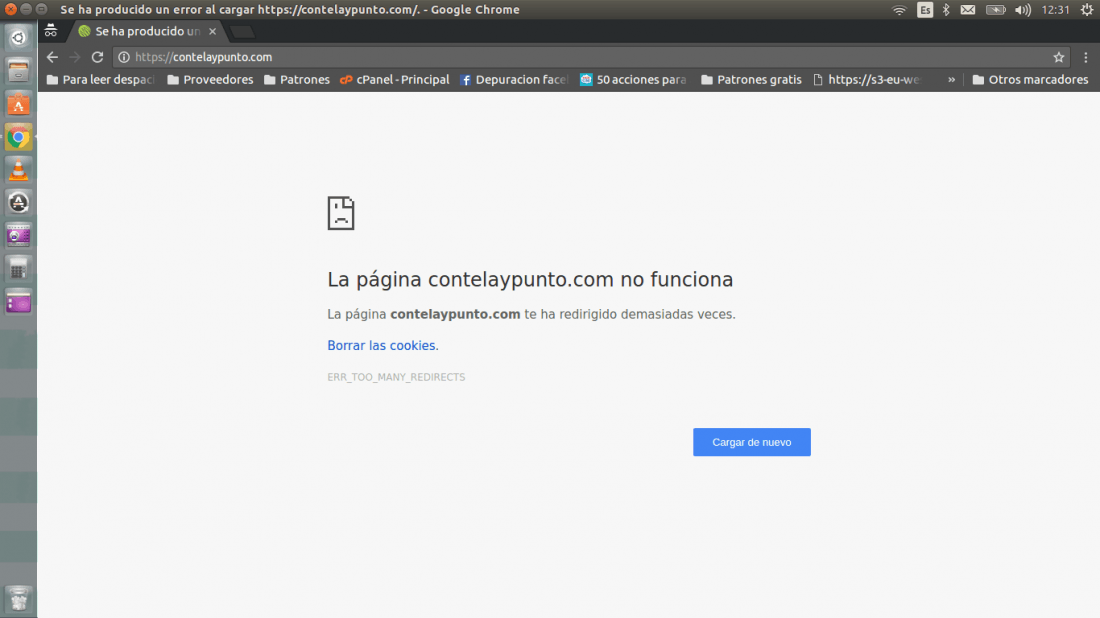Screen dimensions: 1100x618
Task: Click the Google Chrome launcher icon
Action: [18, 137]
